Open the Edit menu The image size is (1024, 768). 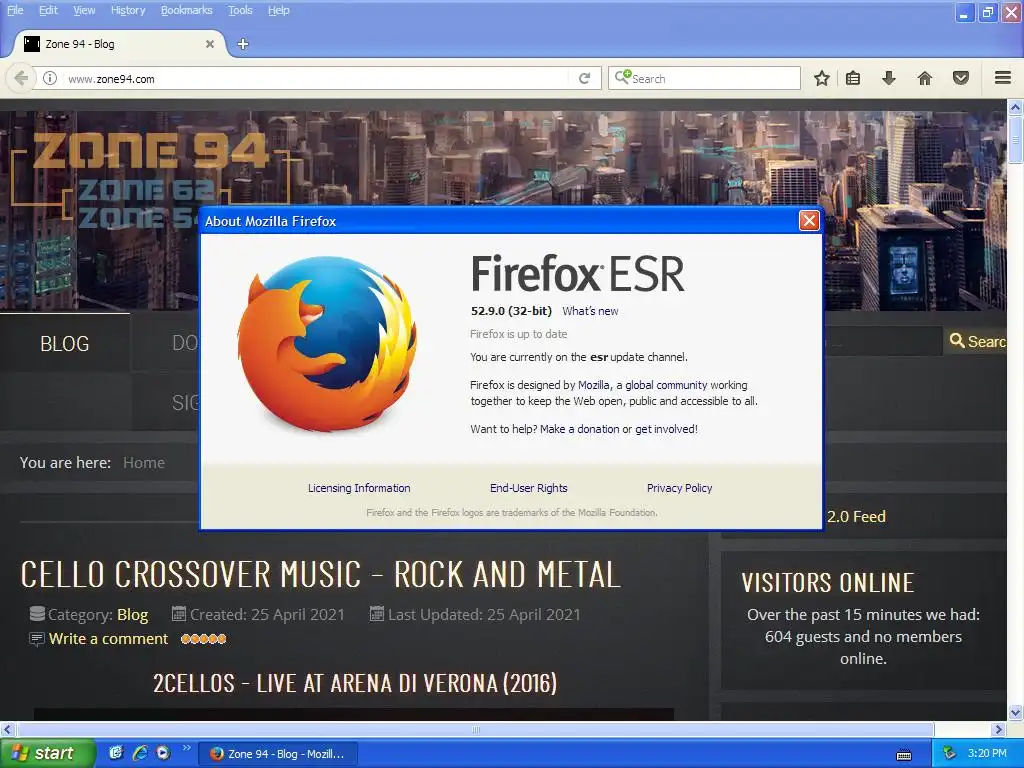(48, 10)
